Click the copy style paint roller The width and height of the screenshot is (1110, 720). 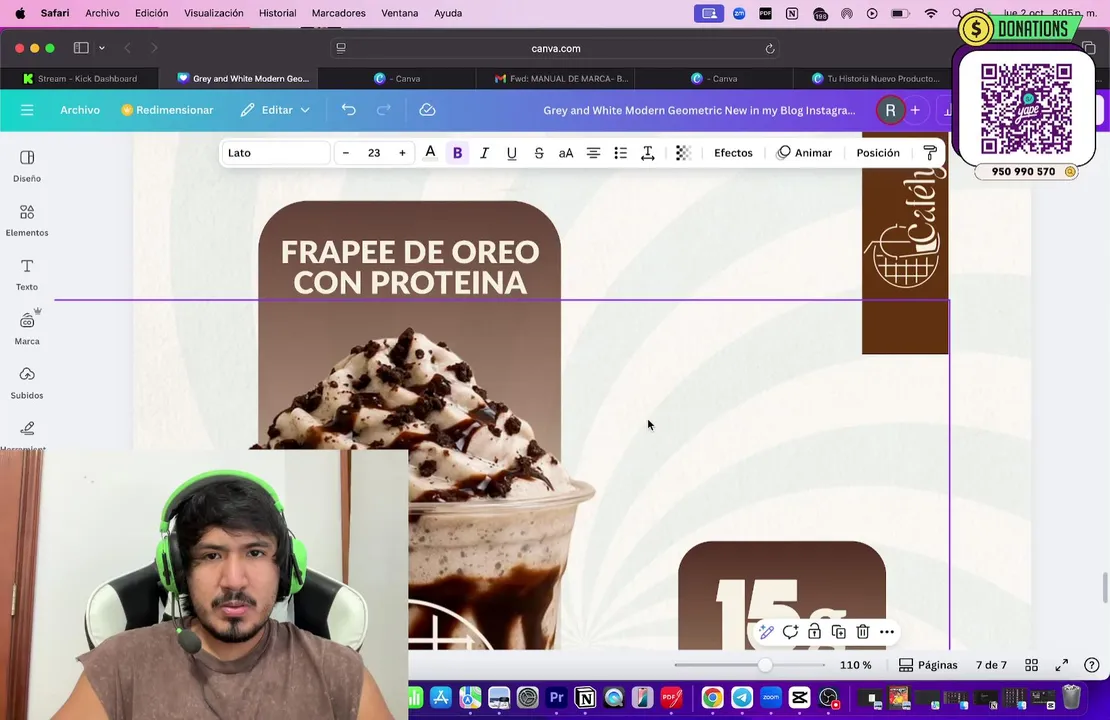coord(930,153)
